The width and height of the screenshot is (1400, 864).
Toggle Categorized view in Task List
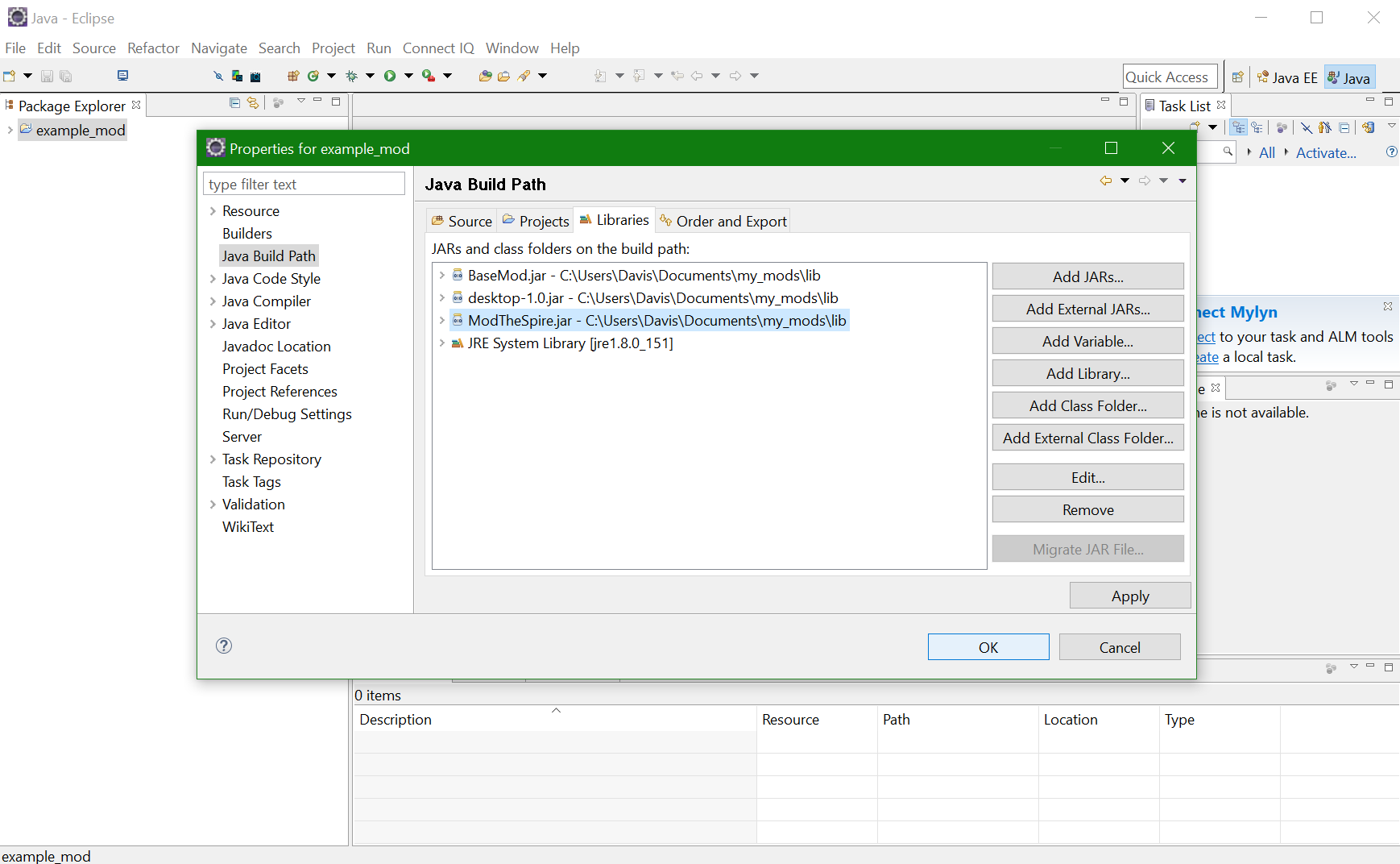(1239, 127)
